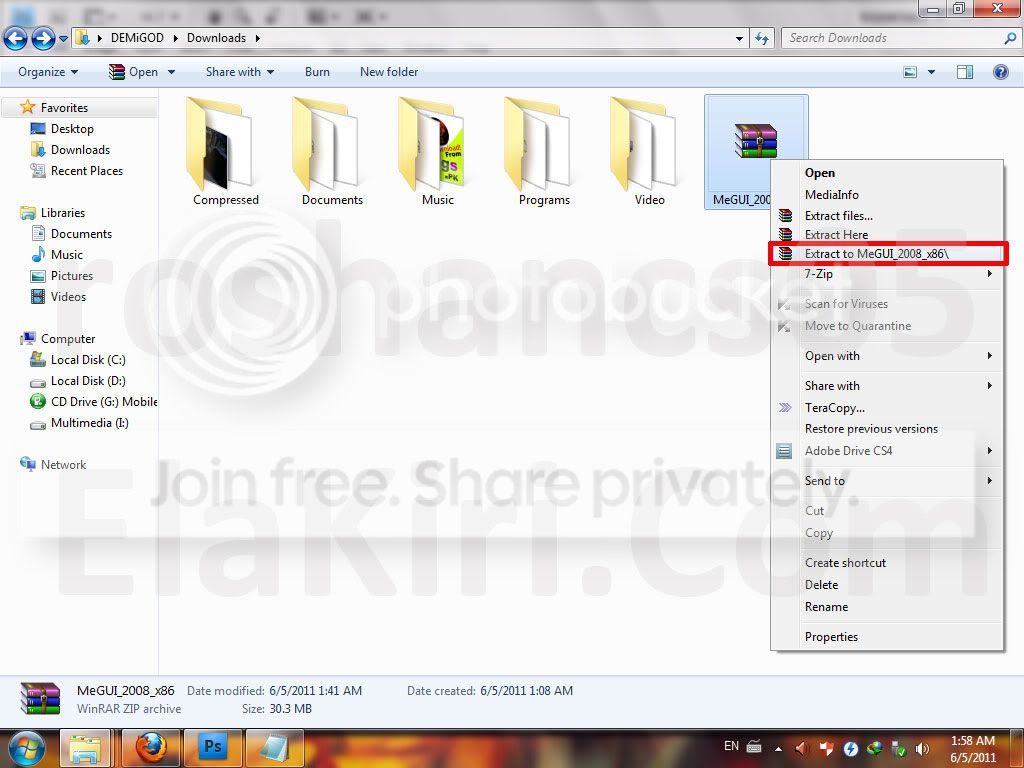
Task: Choose Delete in the context menu
Action: tap(887, 585)
